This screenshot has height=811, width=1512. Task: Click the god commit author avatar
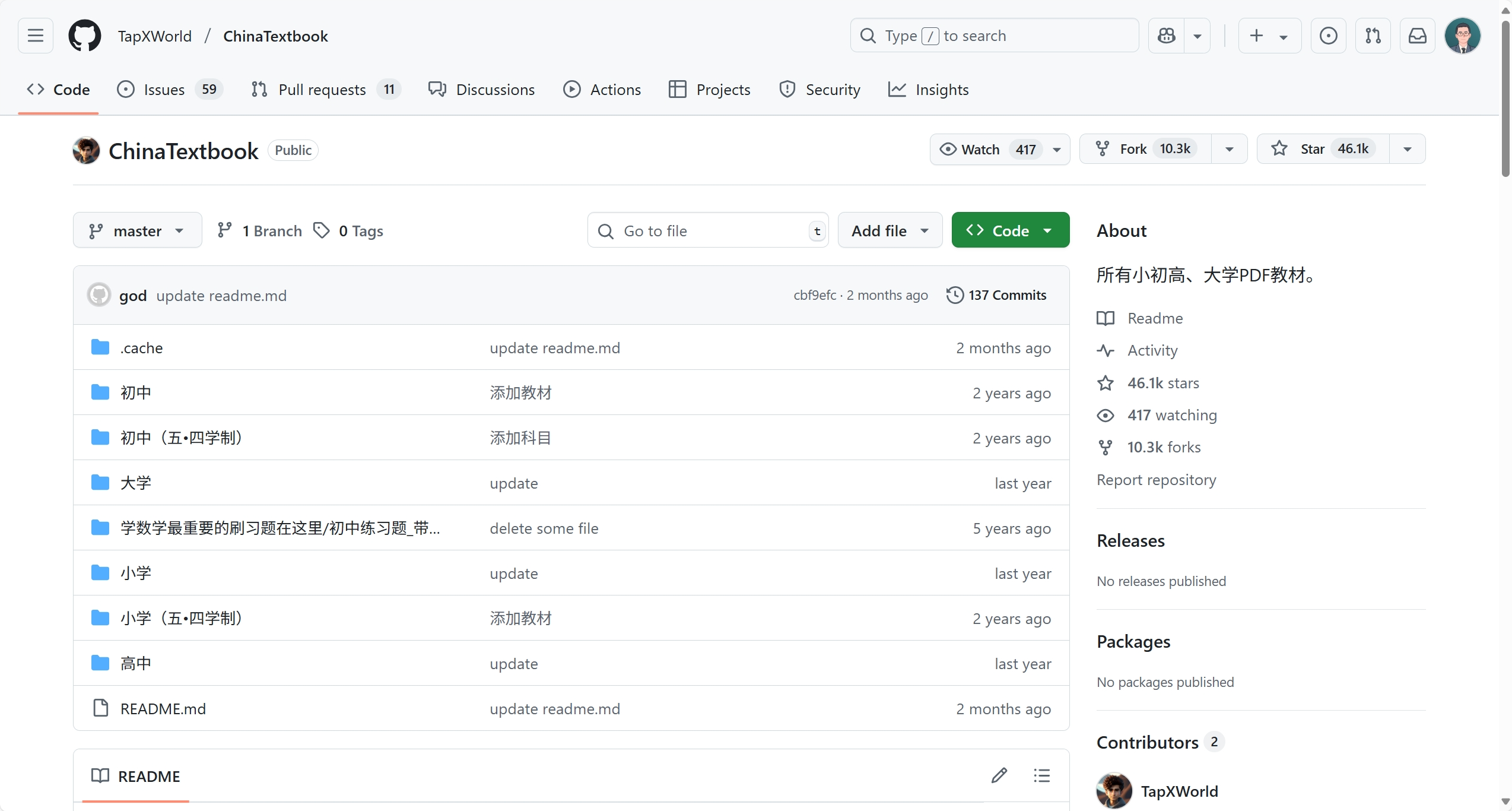coord(99,294)
